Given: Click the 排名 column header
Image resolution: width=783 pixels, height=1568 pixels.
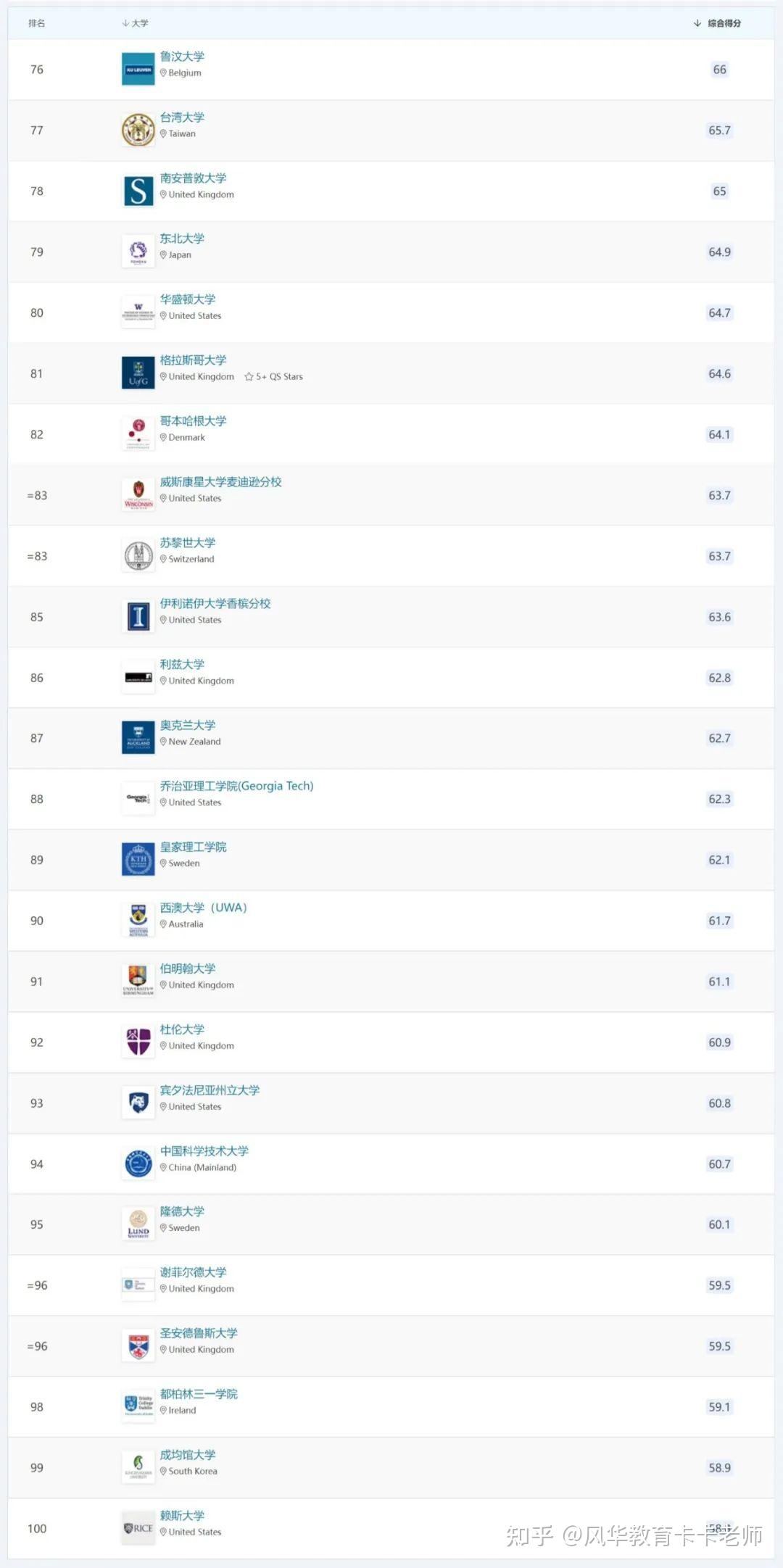Looking at the screenshot, I should click(36, 23).
